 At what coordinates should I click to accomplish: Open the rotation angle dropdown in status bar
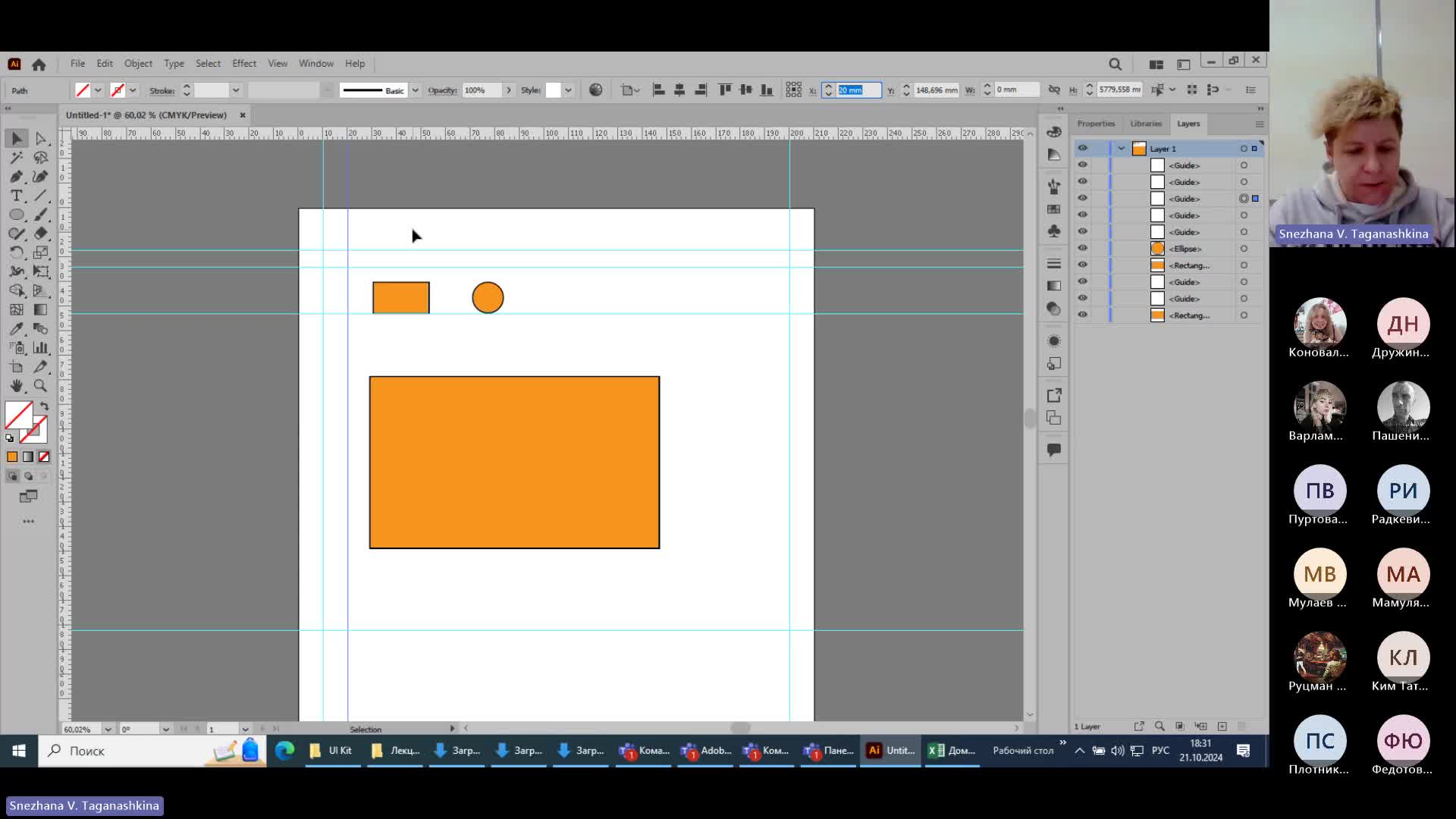(x=165, y=730)
